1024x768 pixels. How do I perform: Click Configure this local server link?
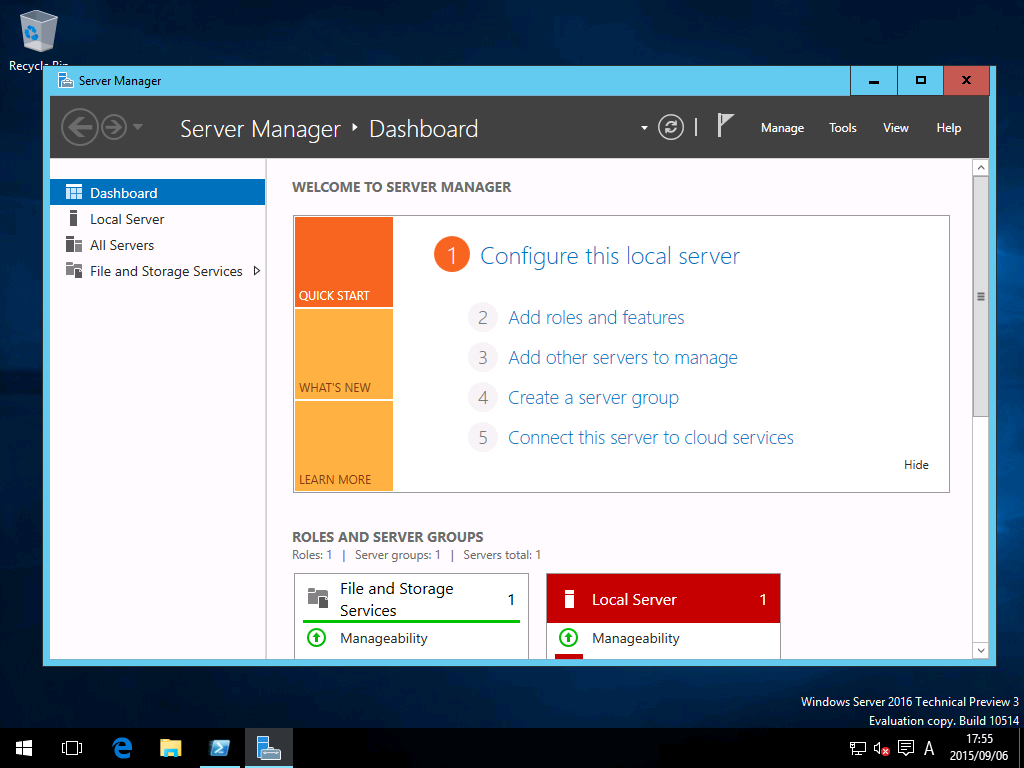pyautogui.click(x=610, y=256)
